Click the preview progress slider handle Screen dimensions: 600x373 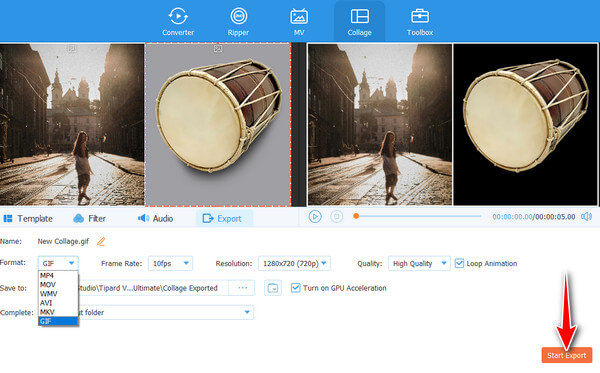[356, 216]
